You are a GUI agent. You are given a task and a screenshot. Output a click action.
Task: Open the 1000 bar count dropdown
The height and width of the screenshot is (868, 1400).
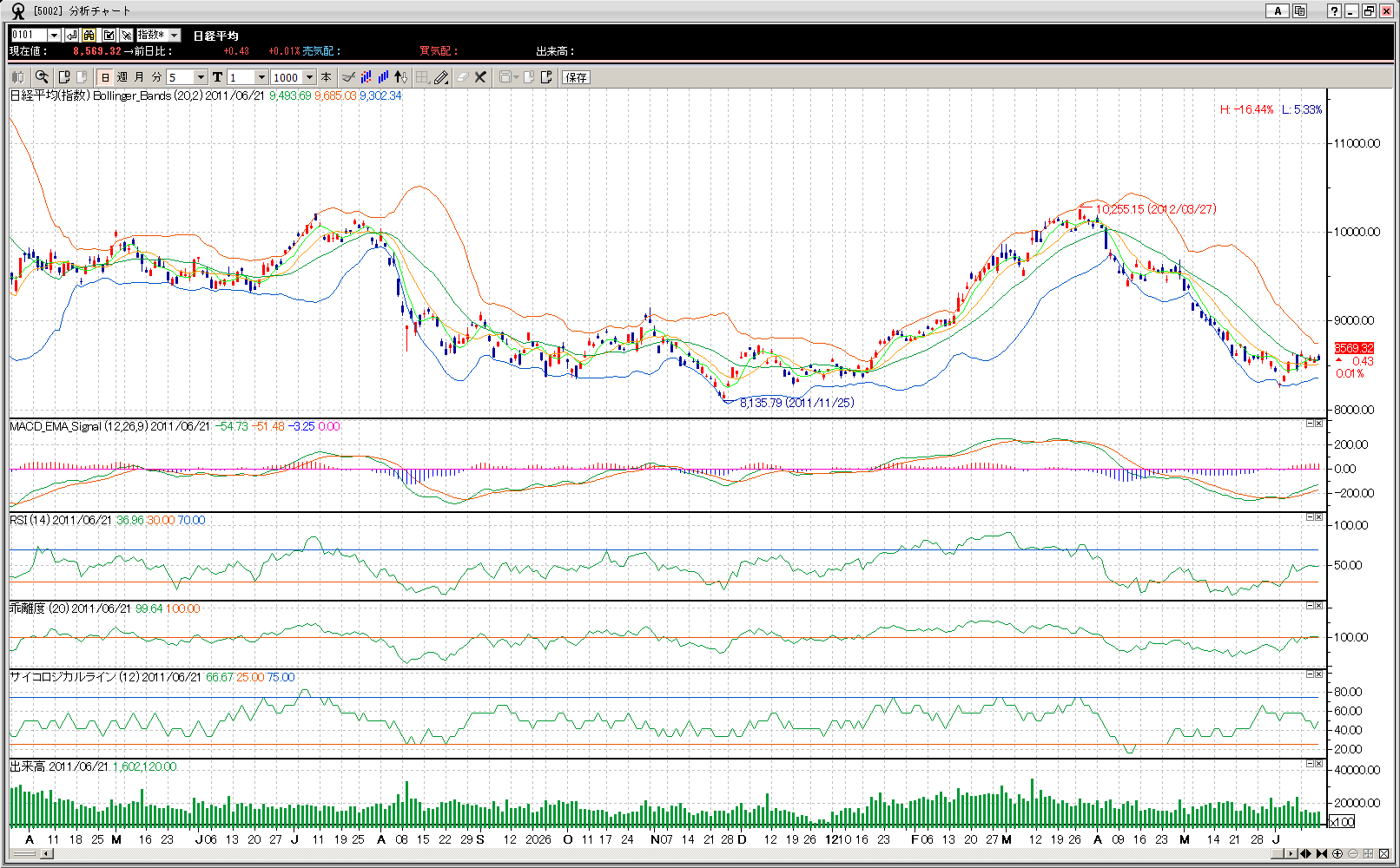(x=309, y=77)
